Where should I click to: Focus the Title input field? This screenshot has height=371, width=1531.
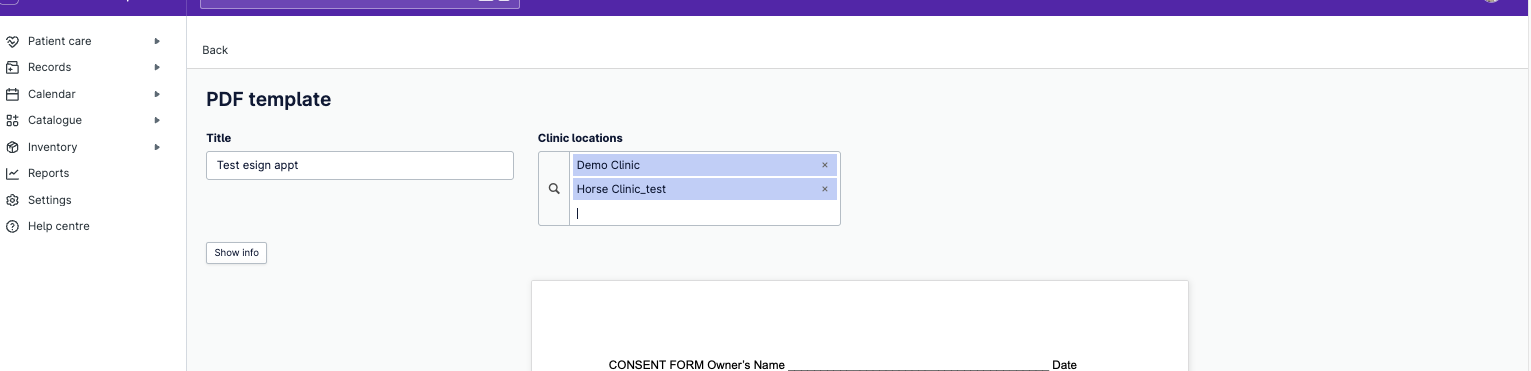[360, 166]
